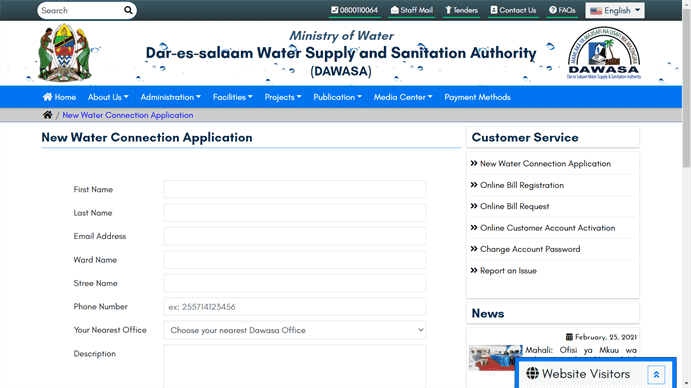Click the Description text area

pyautogui.click(x=294, y=366)
